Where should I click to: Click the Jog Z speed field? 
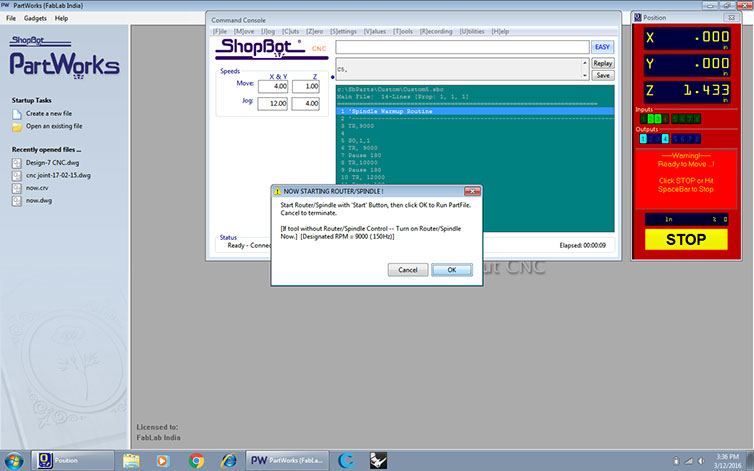[x=306, y=103]
